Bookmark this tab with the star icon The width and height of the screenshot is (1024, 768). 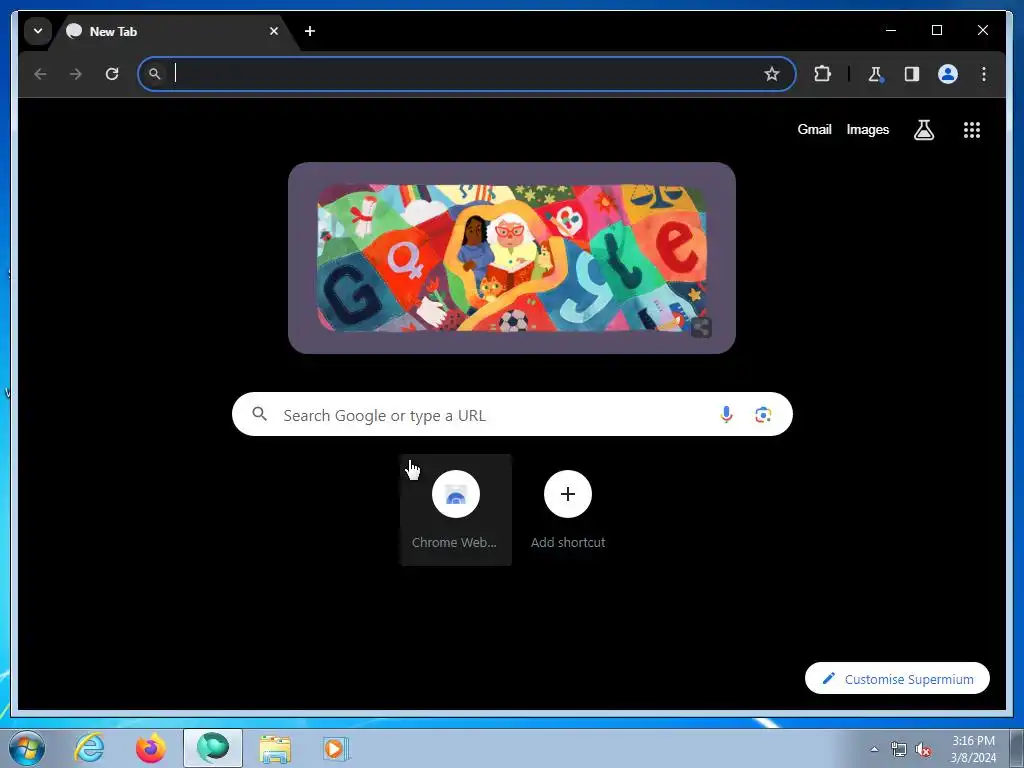tap(772, 74)
